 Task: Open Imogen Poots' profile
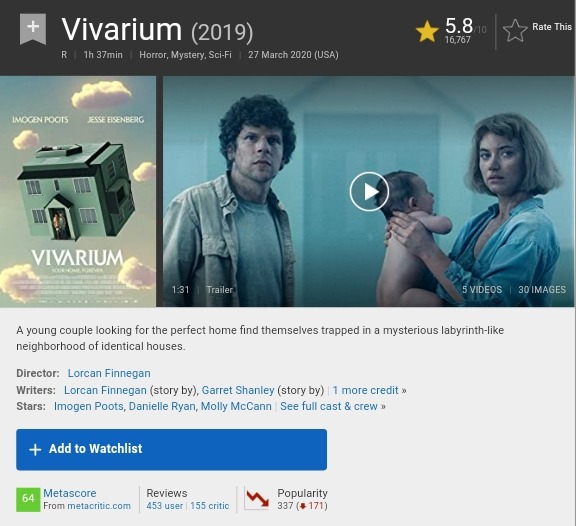pyautogui.click(x=89, y=406)
